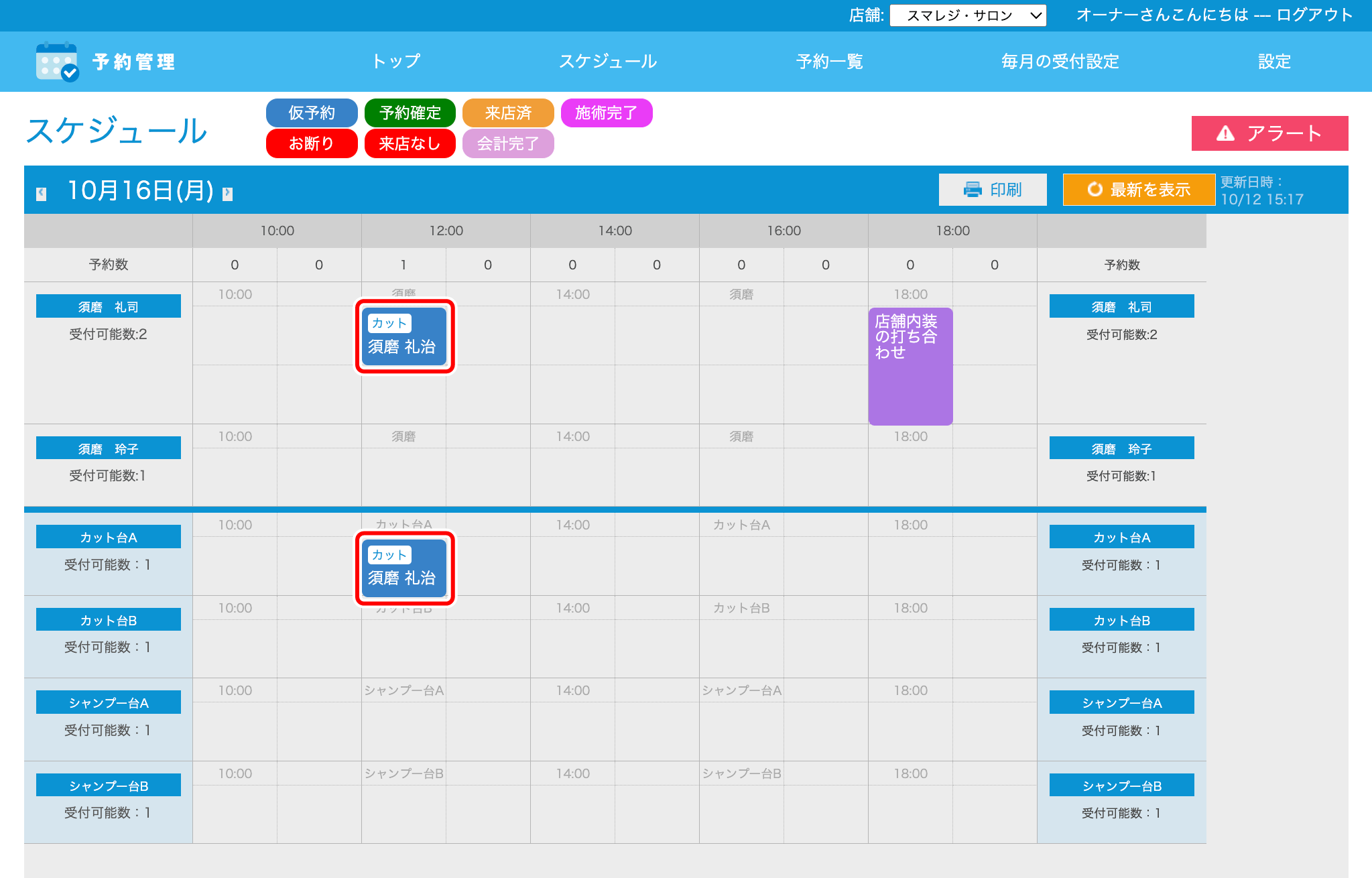Click 14:00 slot in カット台B row
The width and height of the screenshot is (1372, 878).
(x=573, y=608)
